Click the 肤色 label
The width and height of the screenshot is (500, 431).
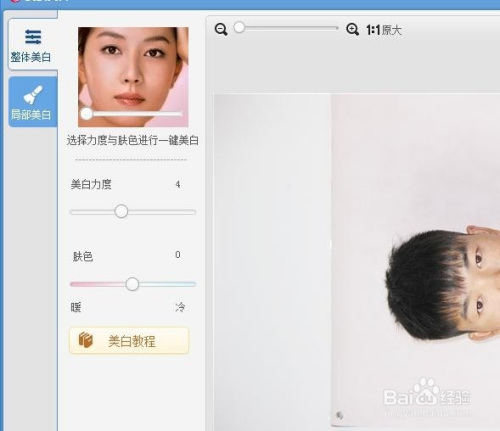click(83, 256)
